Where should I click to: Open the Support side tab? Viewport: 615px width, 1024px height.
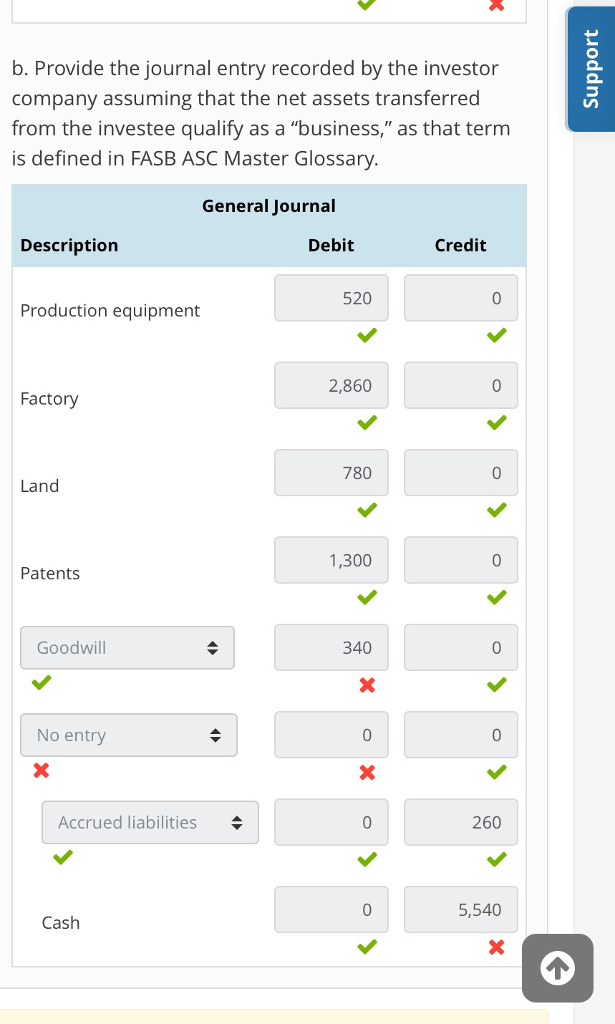click(590, 68)
